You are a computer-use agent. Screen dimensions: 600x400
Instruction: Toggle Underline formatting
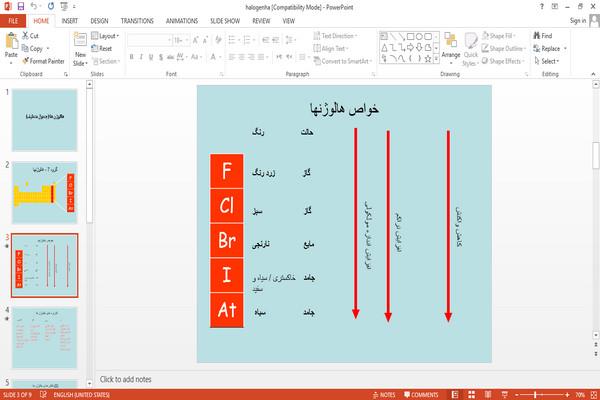click(x=151, y=57)
